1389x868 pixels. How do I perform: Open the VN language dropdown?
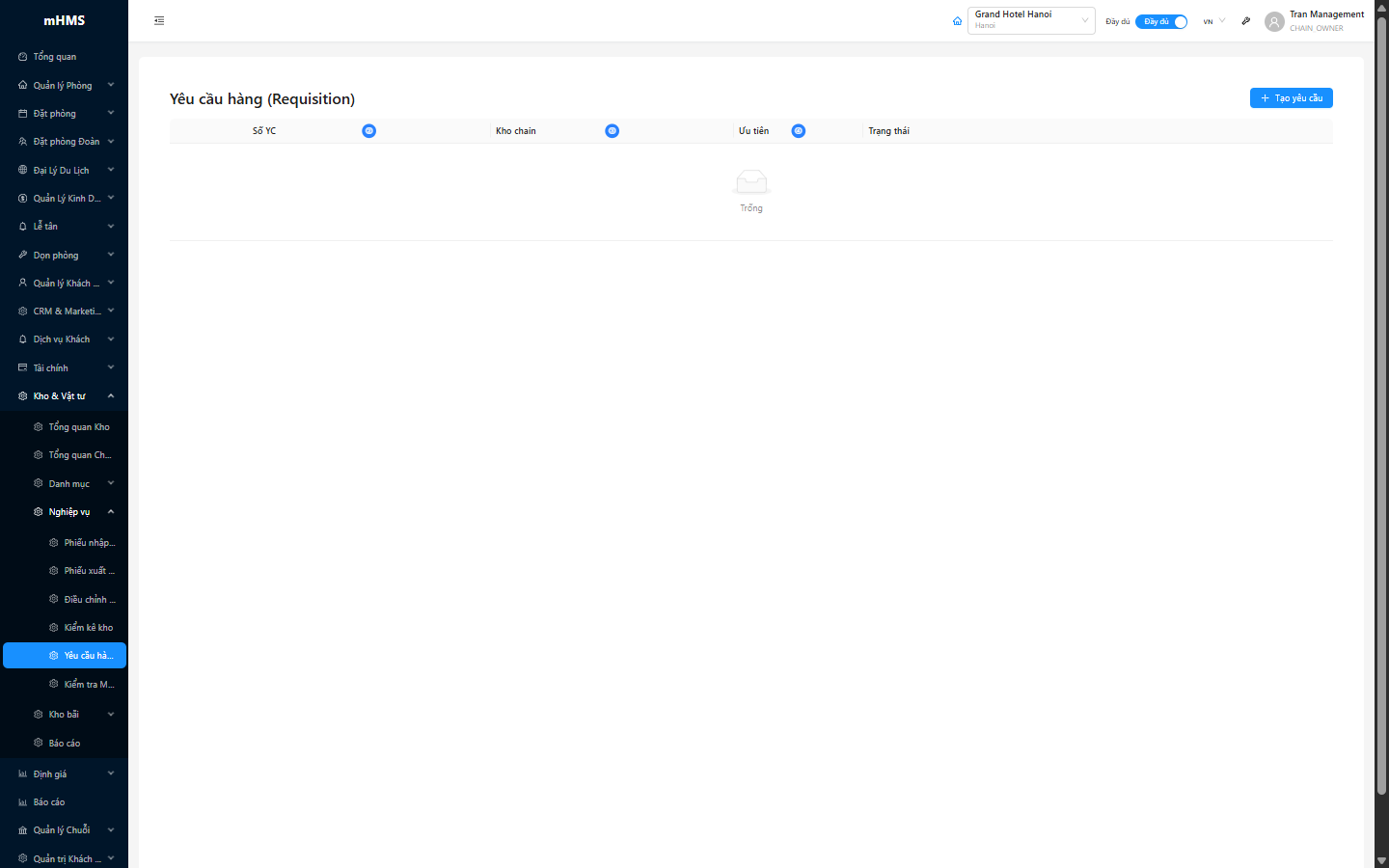click(x=1213, y=21)
